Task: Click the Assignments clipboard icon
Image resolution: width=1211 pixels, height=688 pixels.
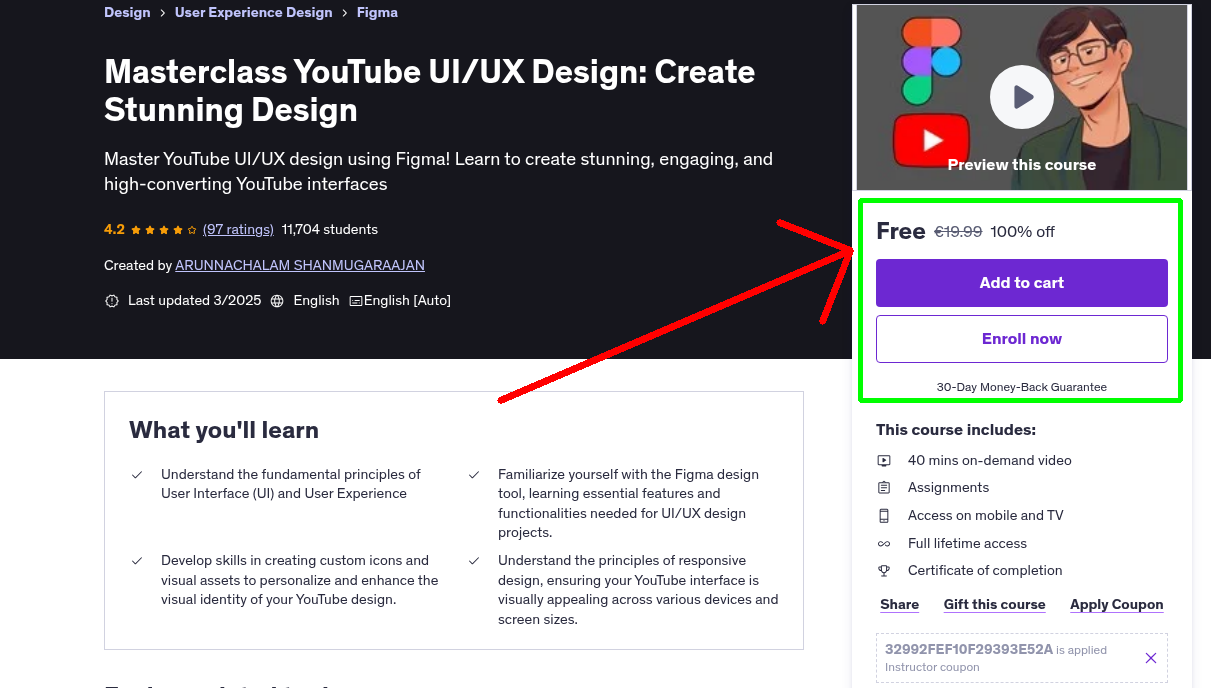Action: tap(884, 488)
